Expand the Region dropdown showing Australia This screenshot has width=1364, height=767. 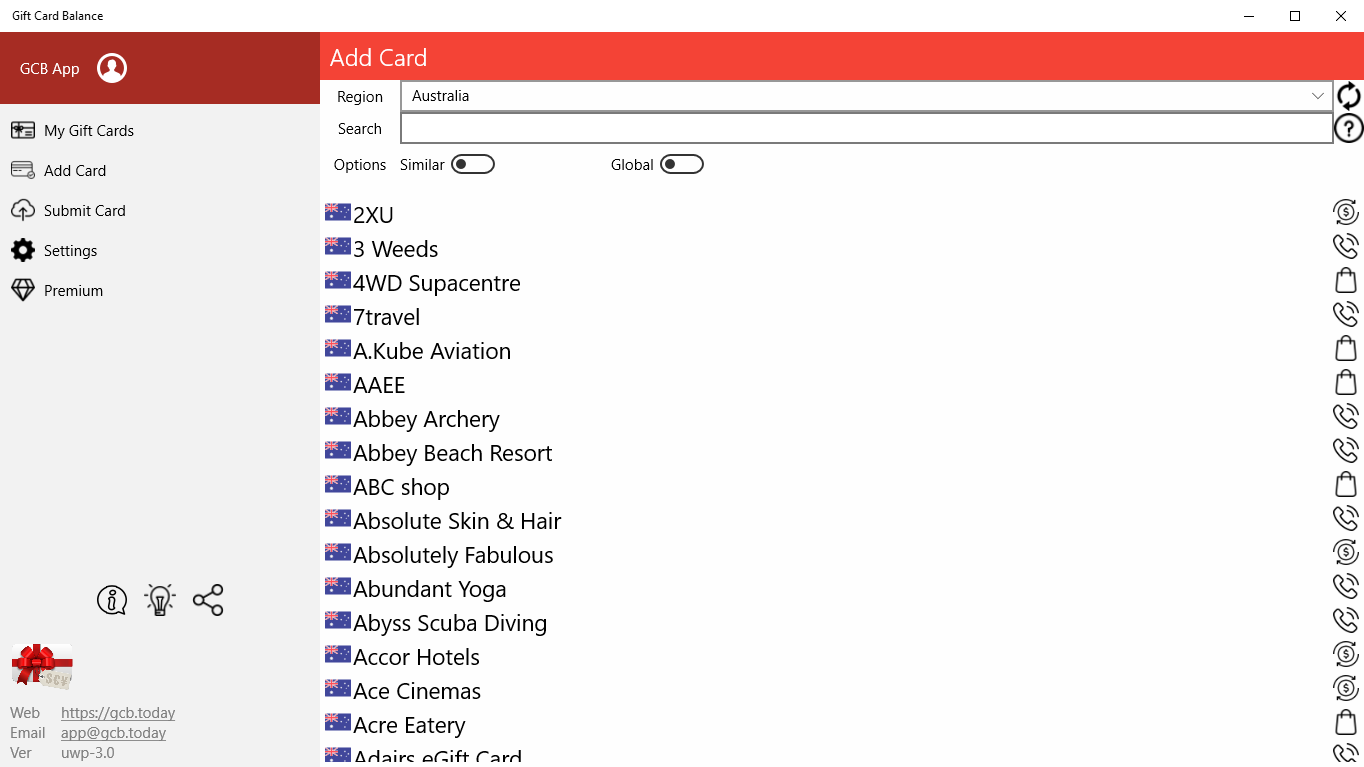click(866, 96)
